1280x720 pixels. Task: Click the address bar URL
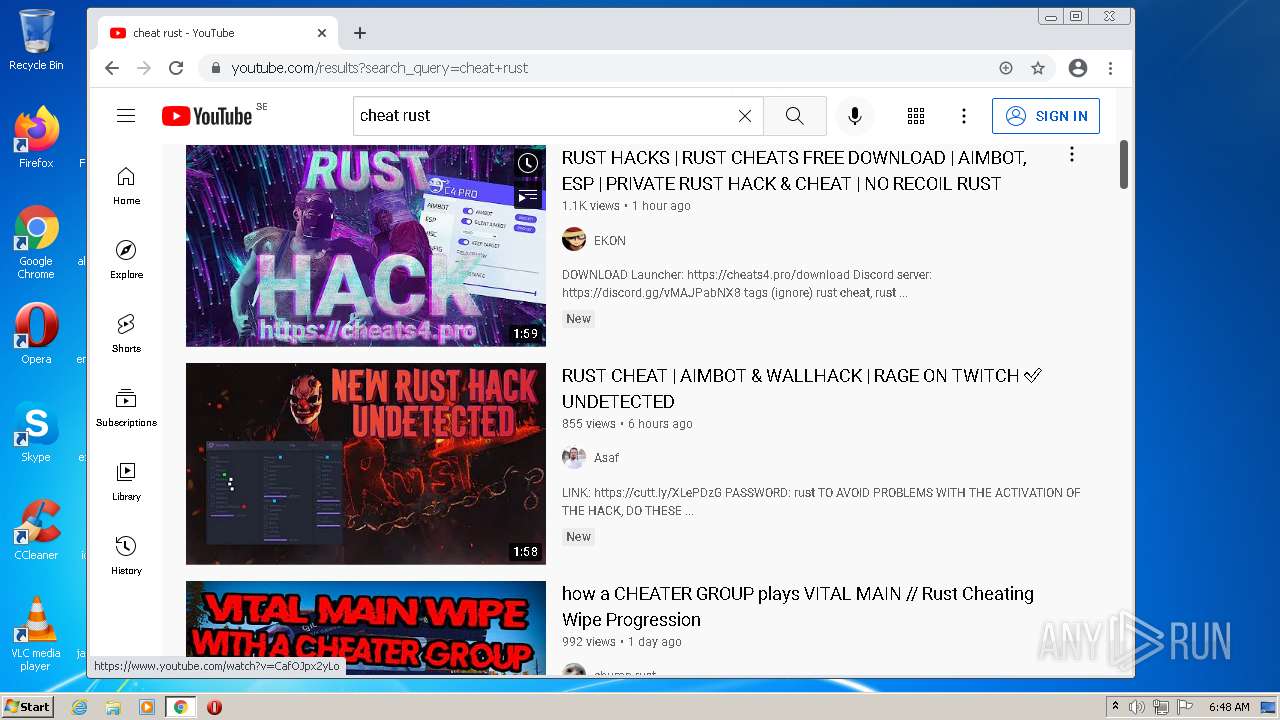tap(380, 68)
